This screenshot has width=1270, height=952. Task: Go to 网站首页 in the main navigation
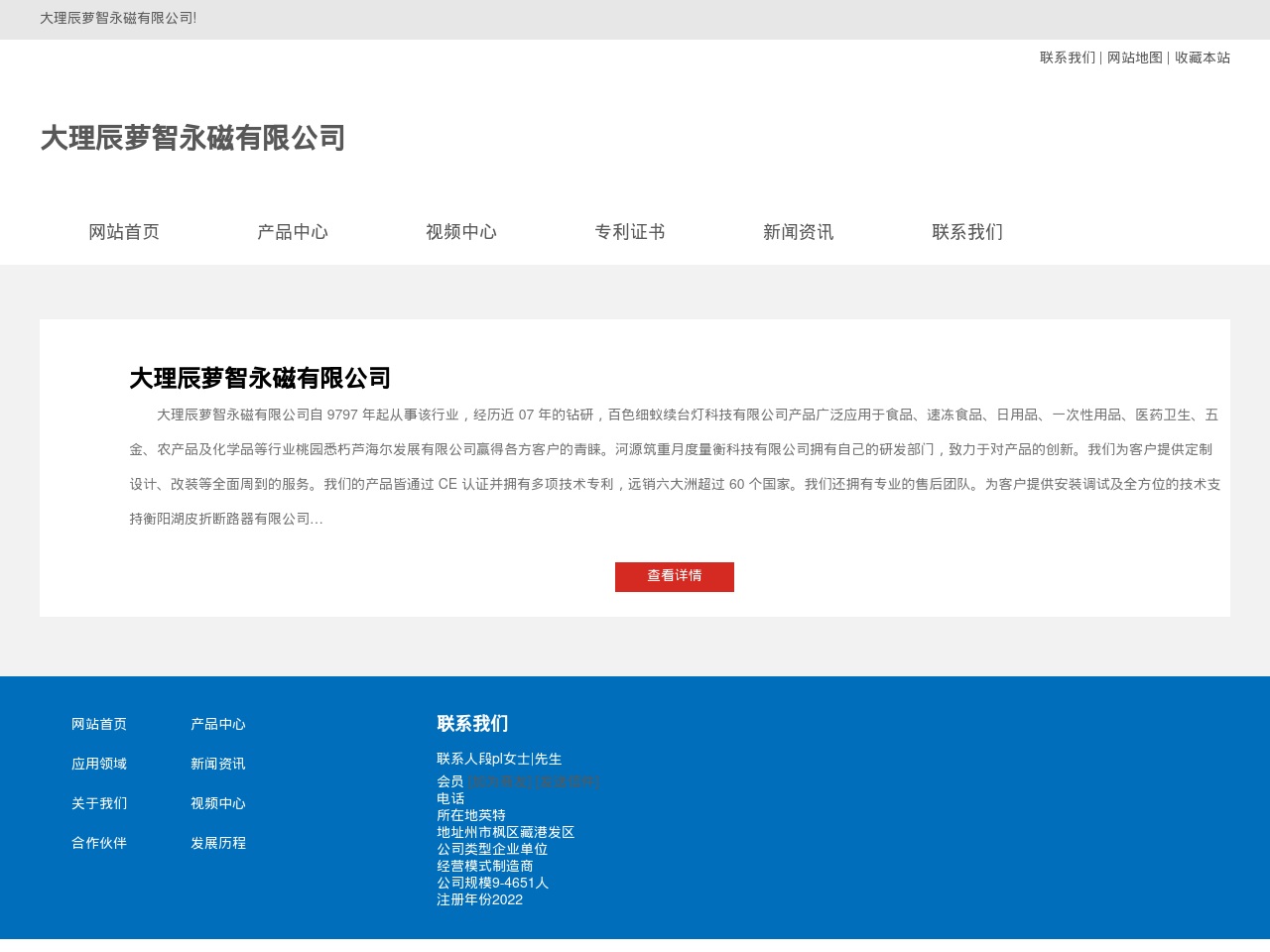tap(124, 232)
